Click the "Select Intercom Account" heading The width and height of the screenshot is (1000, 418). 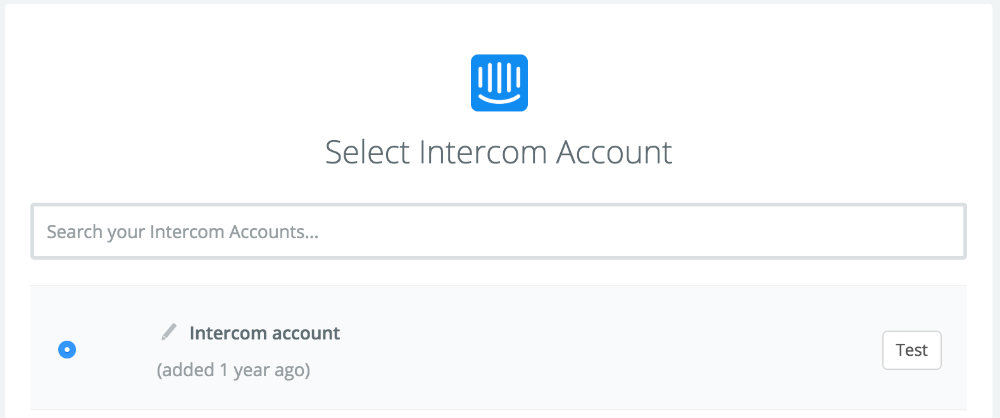click(x=499, y=153)
